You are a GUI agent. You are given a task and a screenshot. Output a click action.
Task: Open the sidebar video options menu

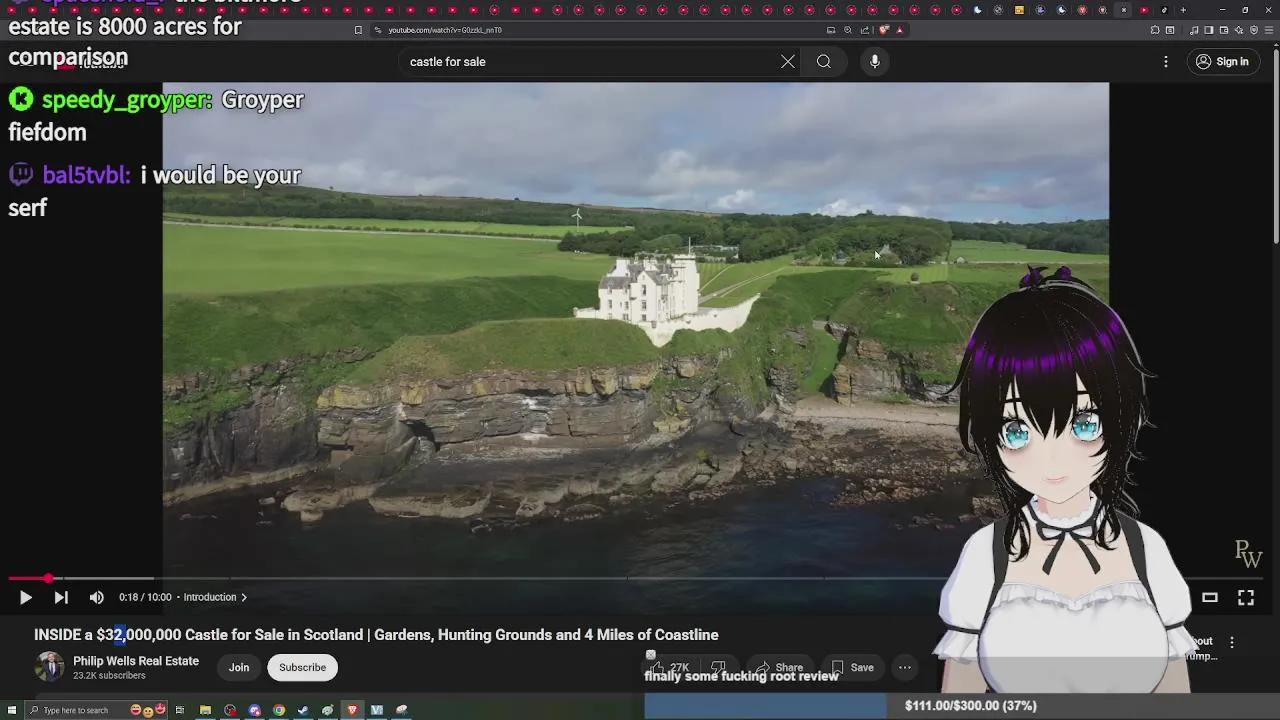pos(1232,642)
